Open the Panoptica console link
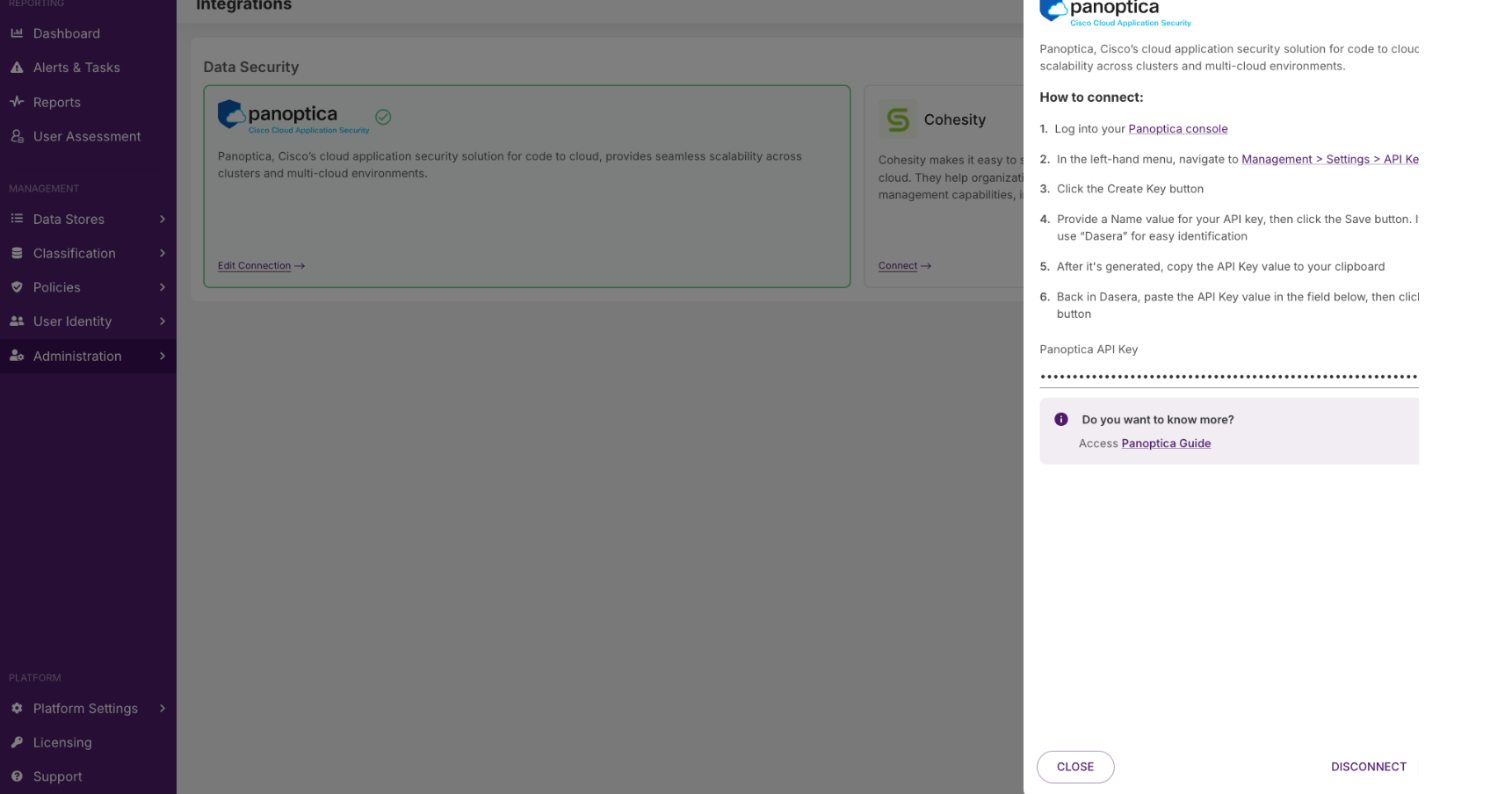1512x794 pixels. pos(1177,129)
